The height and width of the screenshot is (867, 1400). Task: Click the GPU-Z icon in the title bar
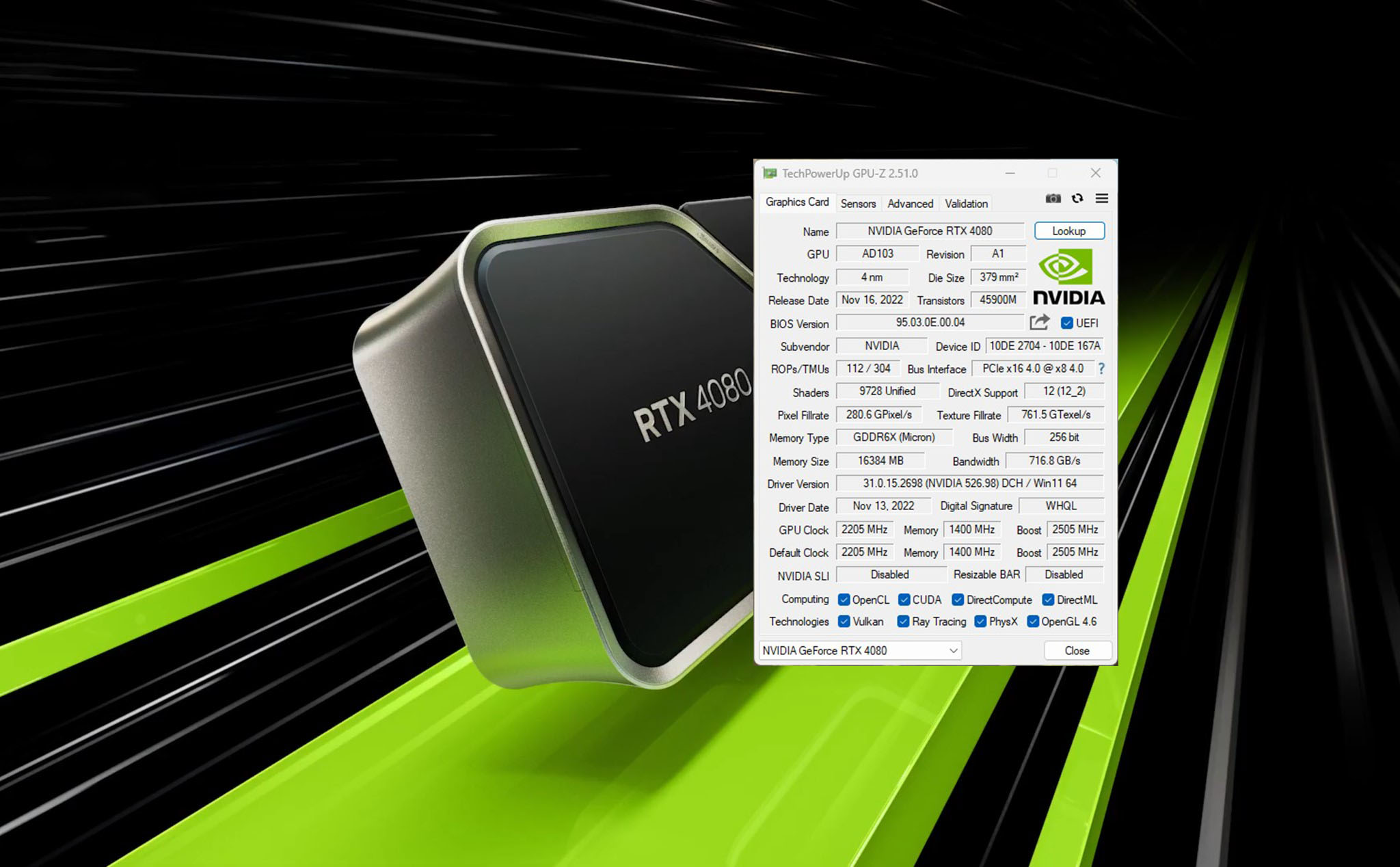[x=772, y=173]
